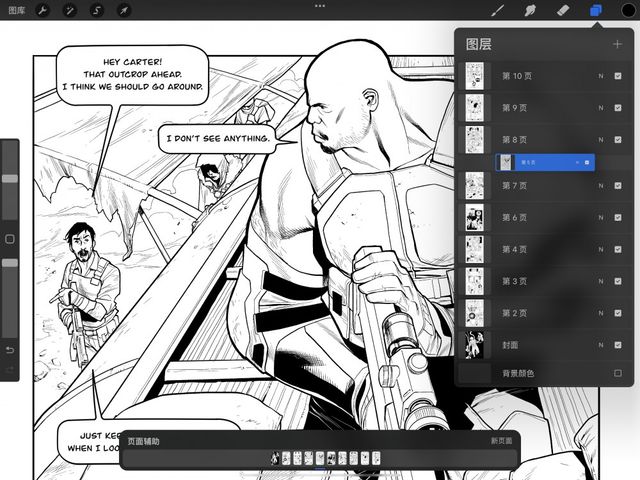Open the 背景颜色 background color row
The height and width of the screenshot is (480, 640).
click(x=544, y=373)
